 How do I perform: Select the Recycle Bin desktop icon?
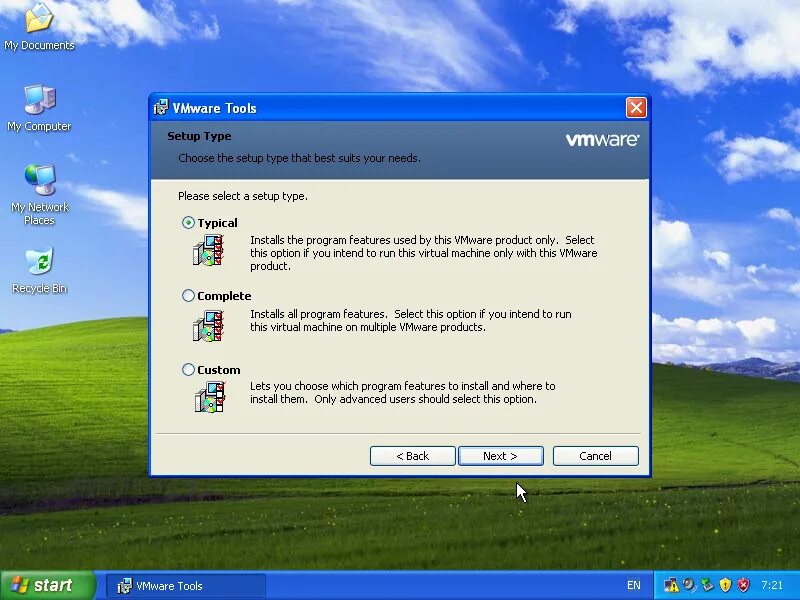tap(39, 271)
